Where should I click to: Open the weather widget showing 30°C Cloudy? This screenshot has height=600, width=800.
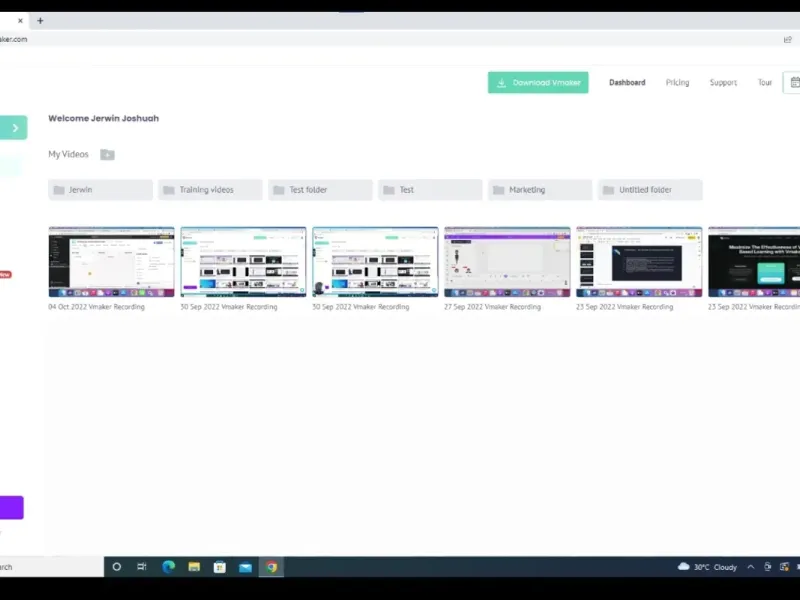[x=707, y=567]
